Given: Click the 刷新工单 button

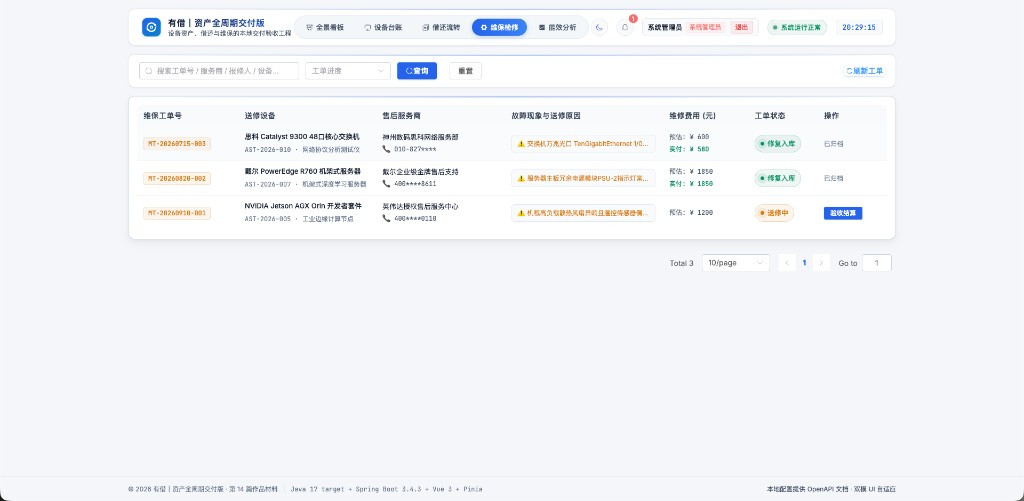Looking at the screenshot, I should pyautogui.click(x=864, y=71).
